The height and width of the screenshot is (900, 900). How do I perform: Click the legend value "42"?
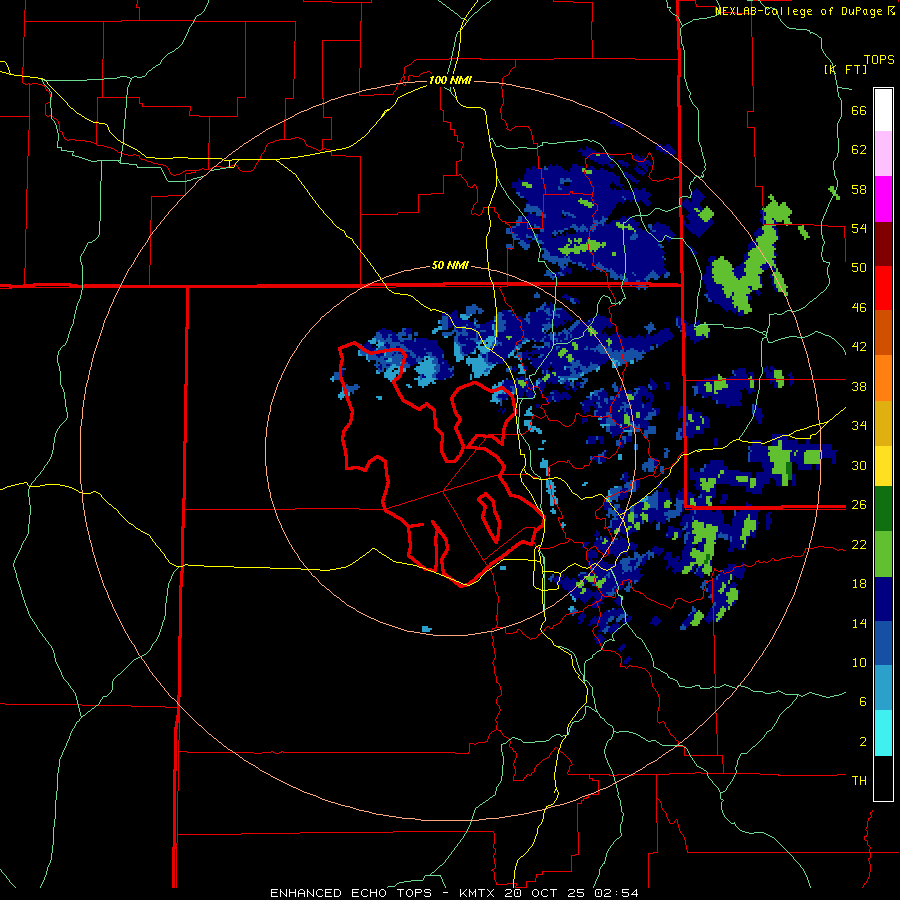[x=859, y=347]
